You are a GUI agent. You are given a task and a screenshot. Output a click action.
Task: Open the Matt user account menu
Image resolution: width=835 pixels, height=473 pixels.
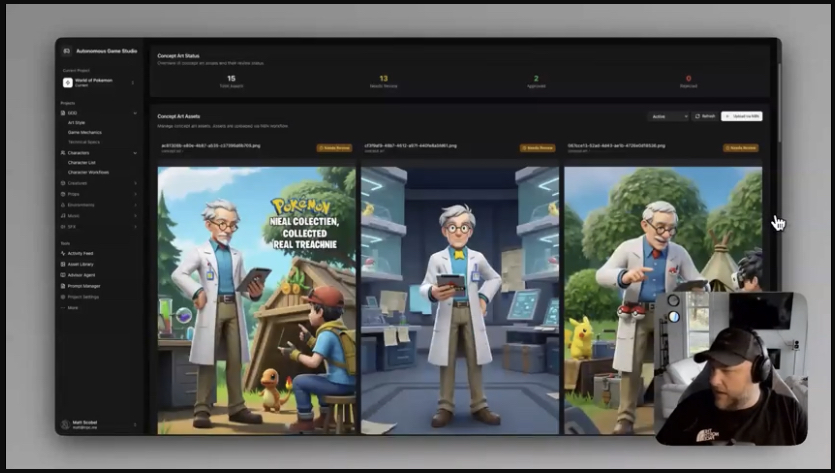tap(98, 424)
